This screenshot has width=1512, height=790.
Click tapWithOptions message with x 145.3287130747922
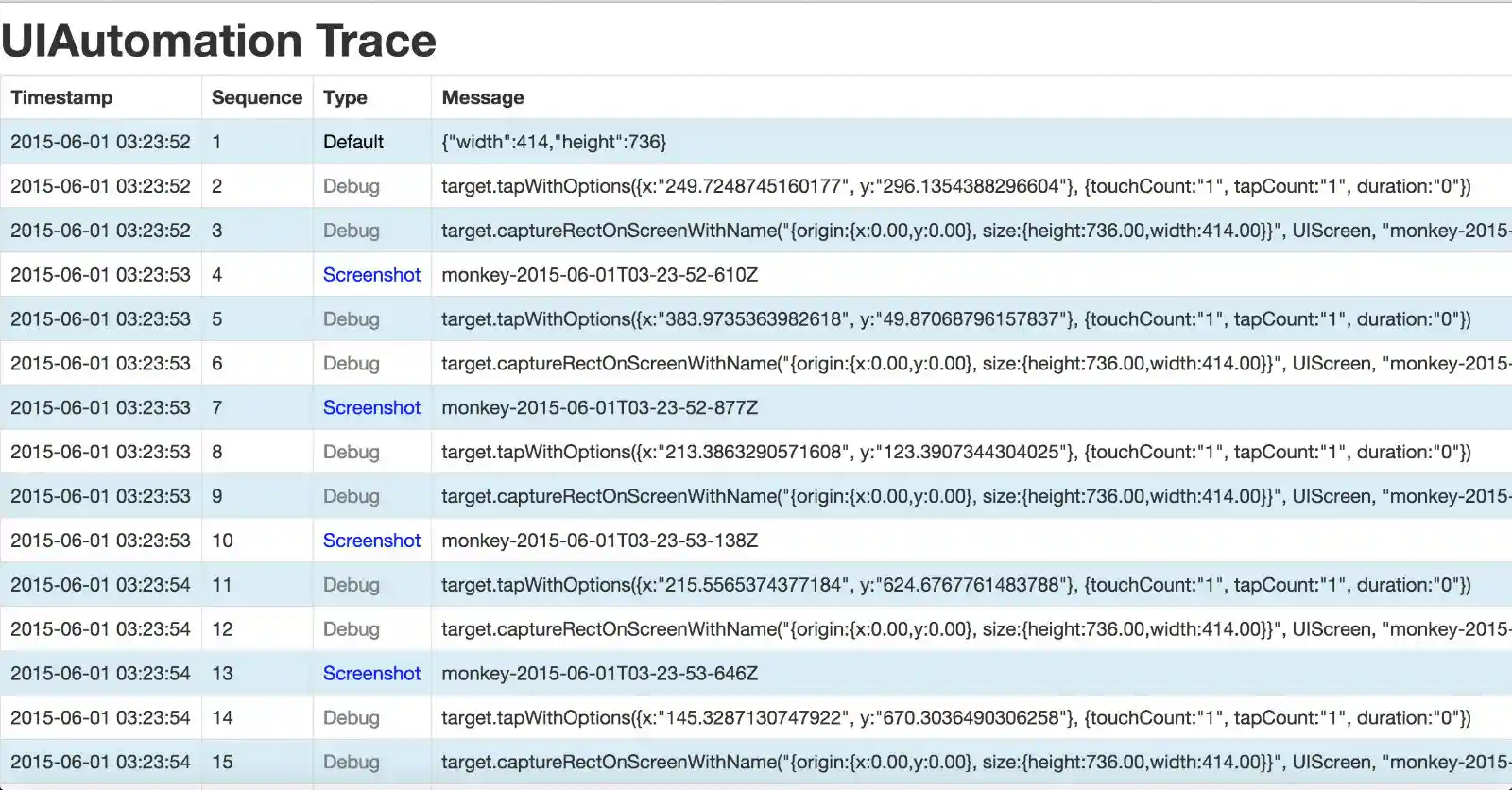956,718
